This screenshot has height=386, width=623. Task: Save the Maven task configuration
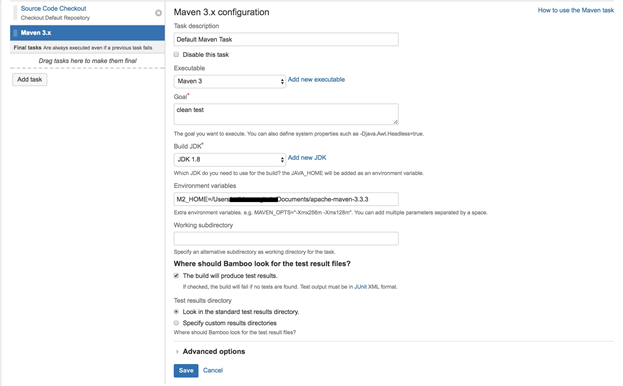tap(186, 371)
